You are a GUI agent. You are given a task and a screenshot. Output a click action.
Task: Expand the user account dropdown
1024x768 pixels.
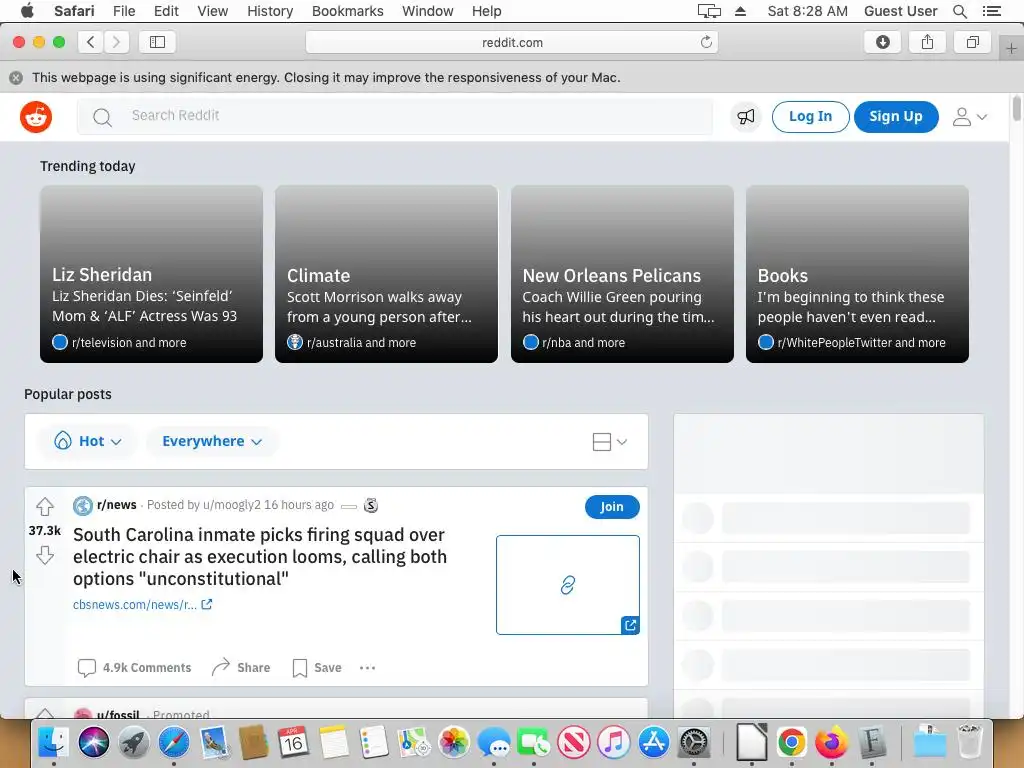click(969, 117)
